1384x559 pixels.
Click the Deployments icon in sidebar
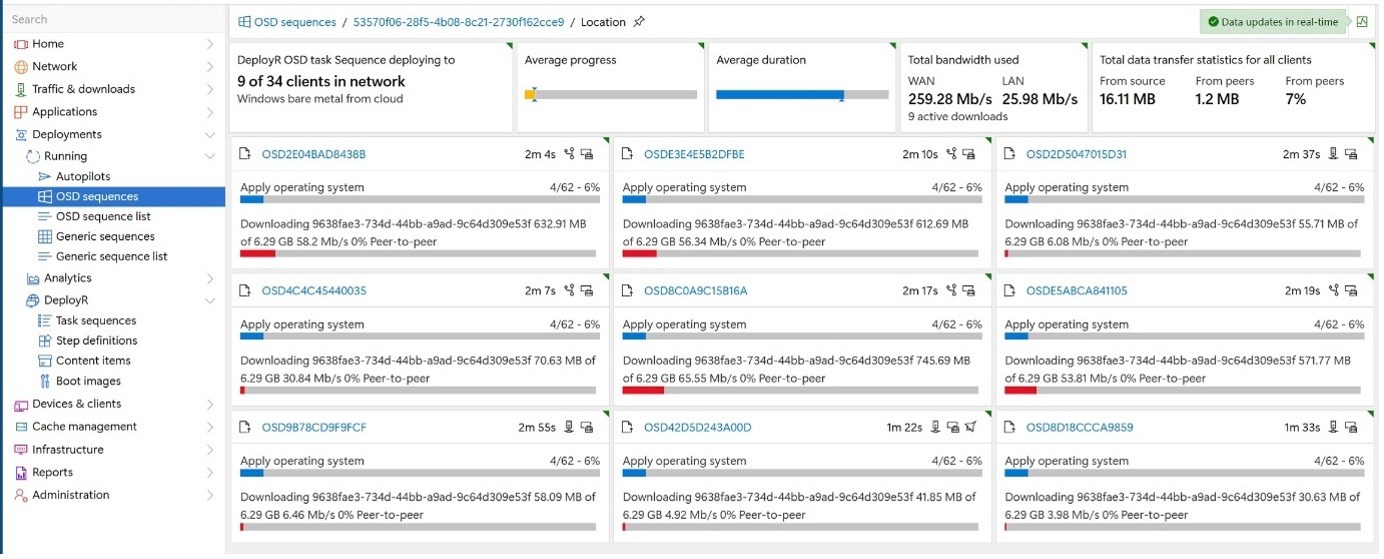[21, 135]
